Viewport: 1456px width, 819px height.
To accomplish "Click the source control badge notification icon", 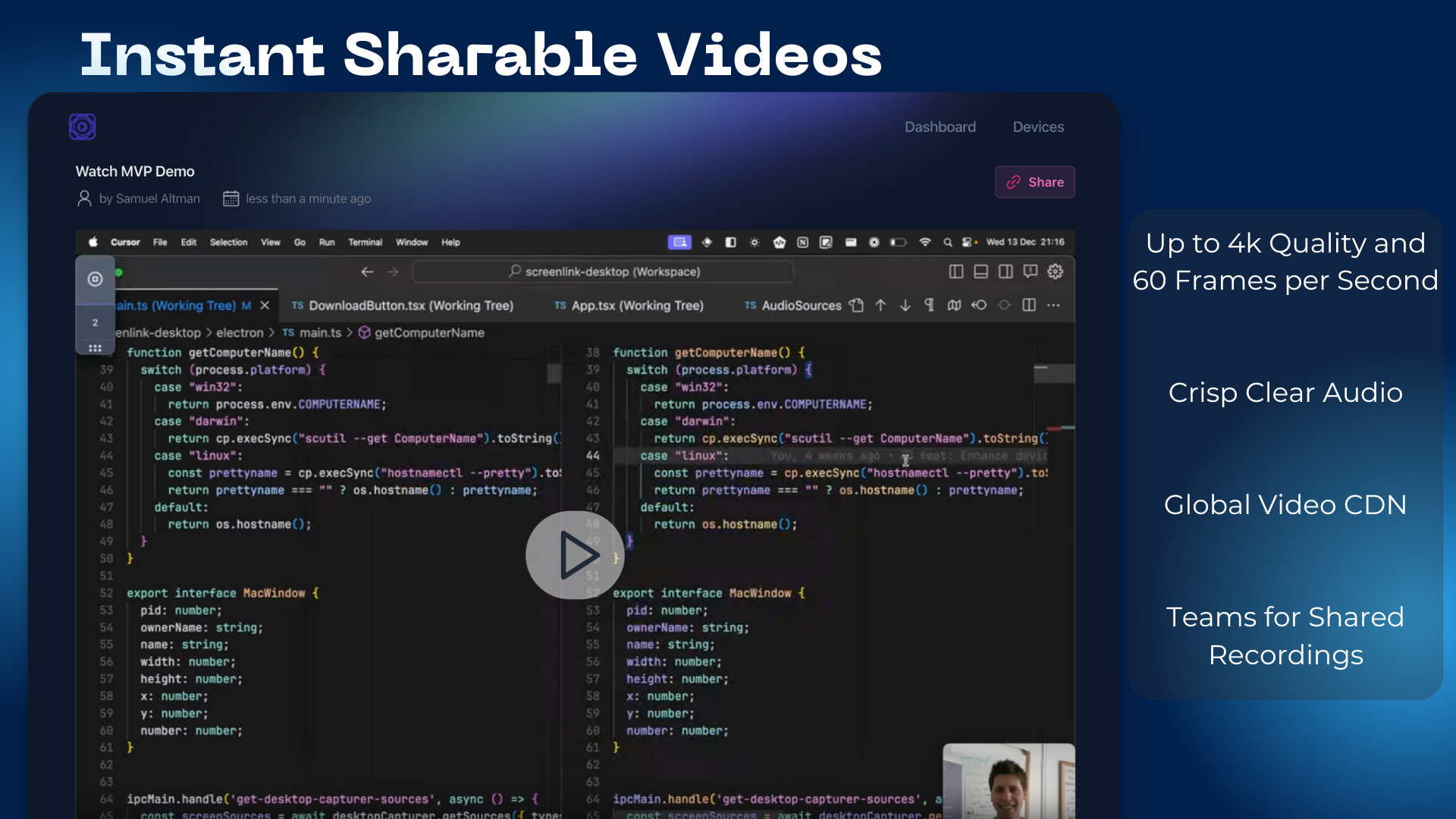I will tap(95, 322).
